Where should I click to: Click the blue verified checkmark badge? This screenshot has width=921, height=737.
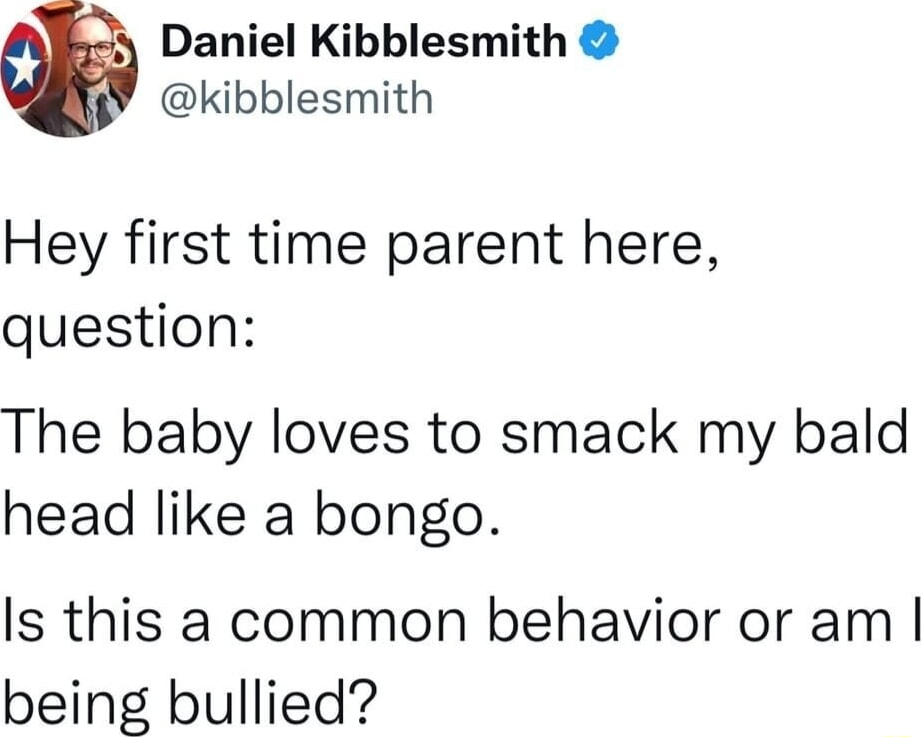[600, 41]
